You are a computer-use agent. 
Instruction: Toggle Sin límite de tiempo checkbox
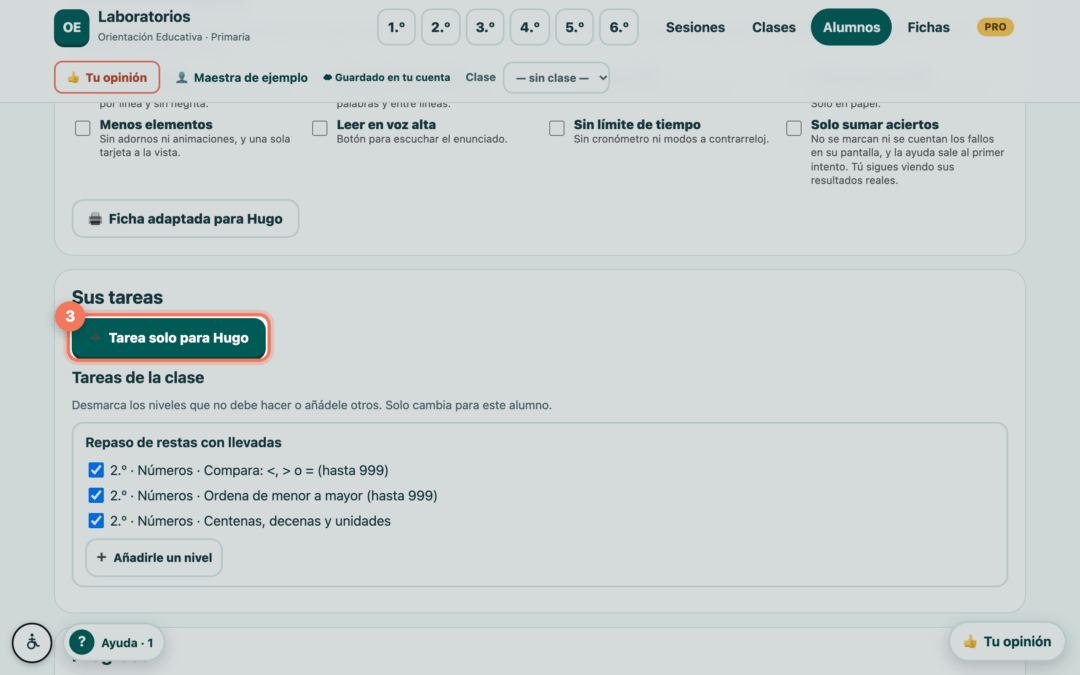pyautogui.click(x=557, y=128)
